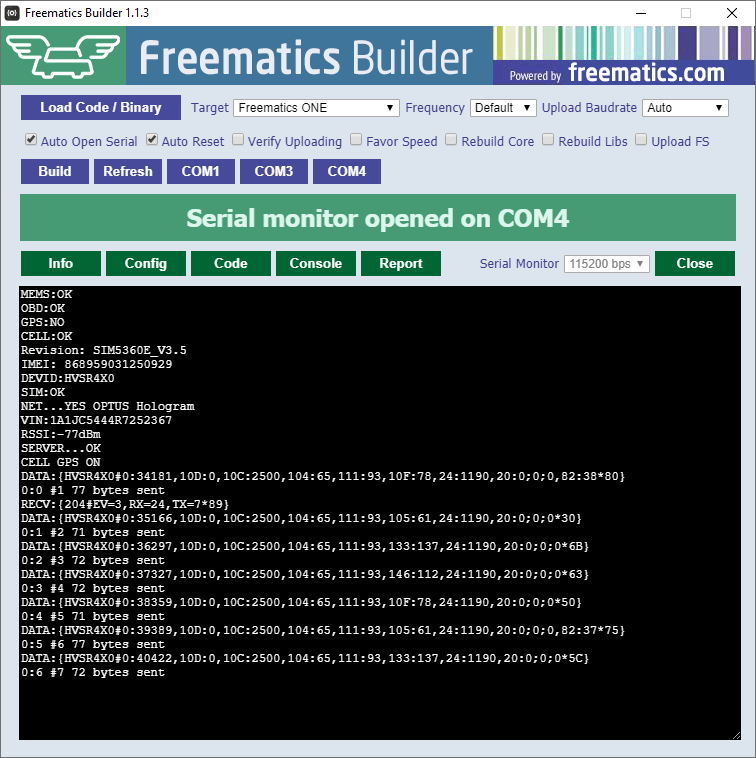Click the VIN:1A1JC5444R7252367 console line
The height and width of the screenshot is (758, 756).
click(x=96, y=420)
